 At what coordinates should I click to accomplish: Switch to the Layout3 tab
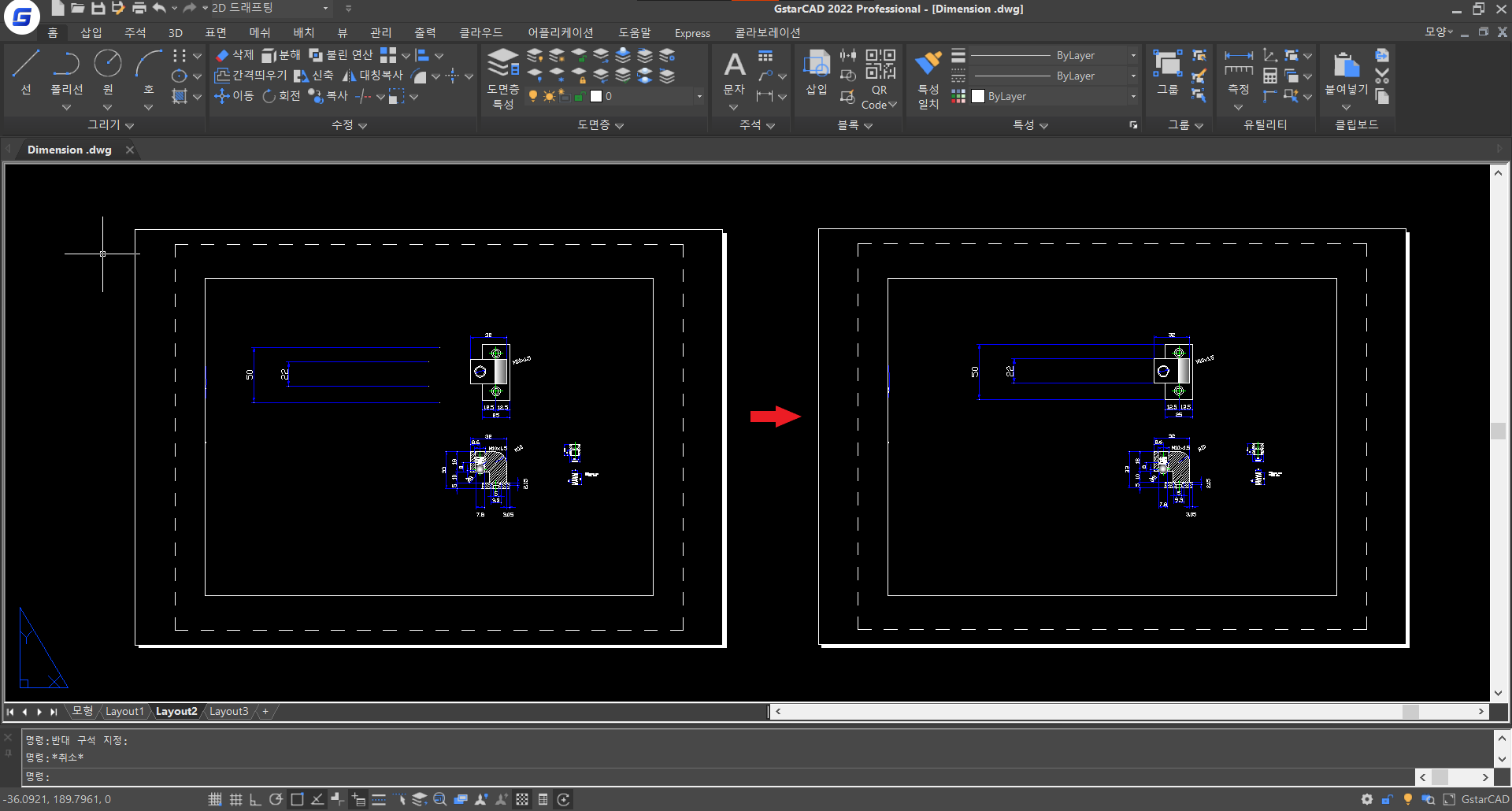[228, 711]
